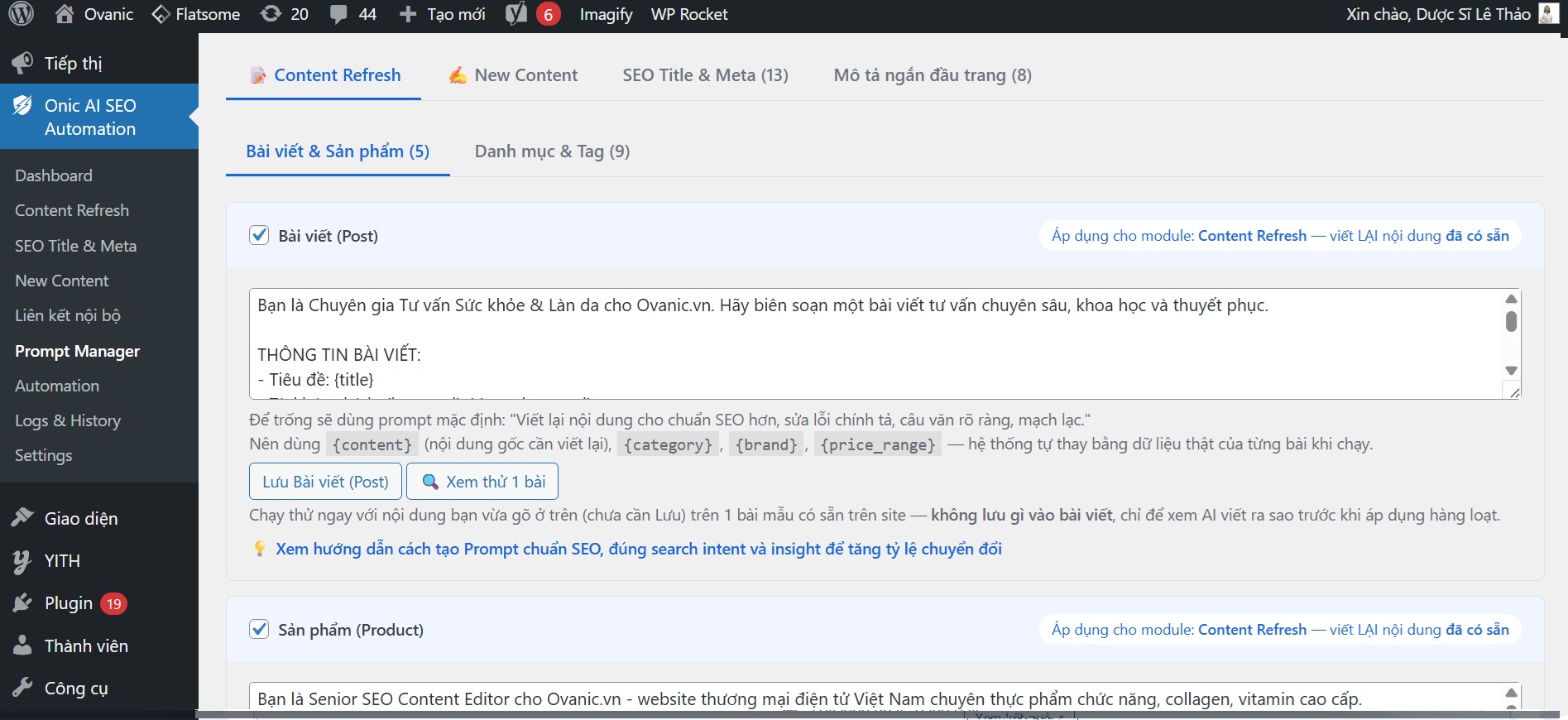Click the {content} placeholder code tag
The width and height of the screenshot is (1568, 720).
372,444
